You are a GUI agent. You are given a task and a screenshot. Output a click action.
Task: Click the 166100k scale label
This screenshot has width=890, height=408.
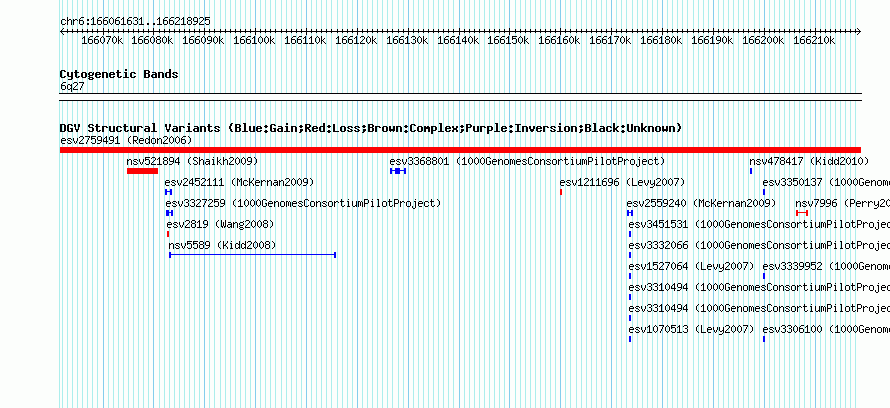pos(254,40)
